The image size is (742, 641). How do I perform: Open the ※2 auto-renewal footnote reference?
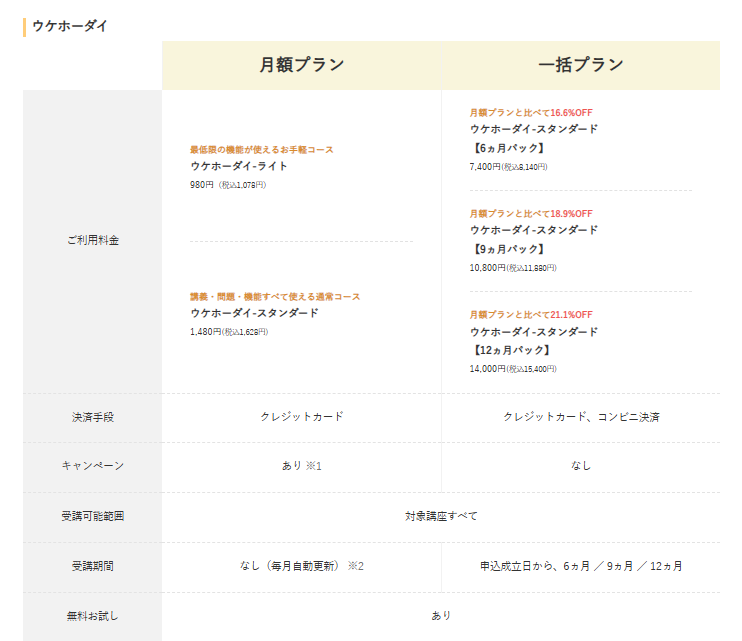[356, 566]
